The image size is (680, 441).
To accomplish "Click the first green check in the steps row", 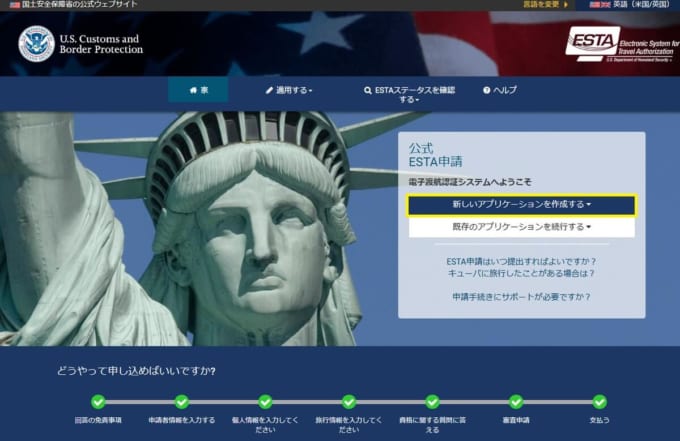I will coord(98,402).
